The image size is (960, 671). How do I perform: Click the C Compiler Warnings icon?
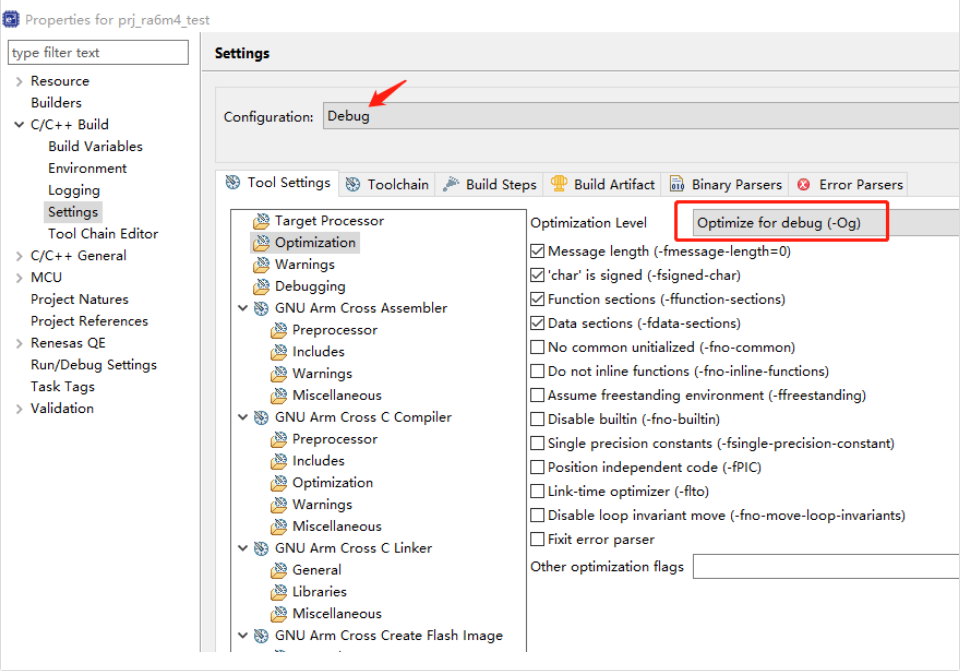tap(279, 504)
